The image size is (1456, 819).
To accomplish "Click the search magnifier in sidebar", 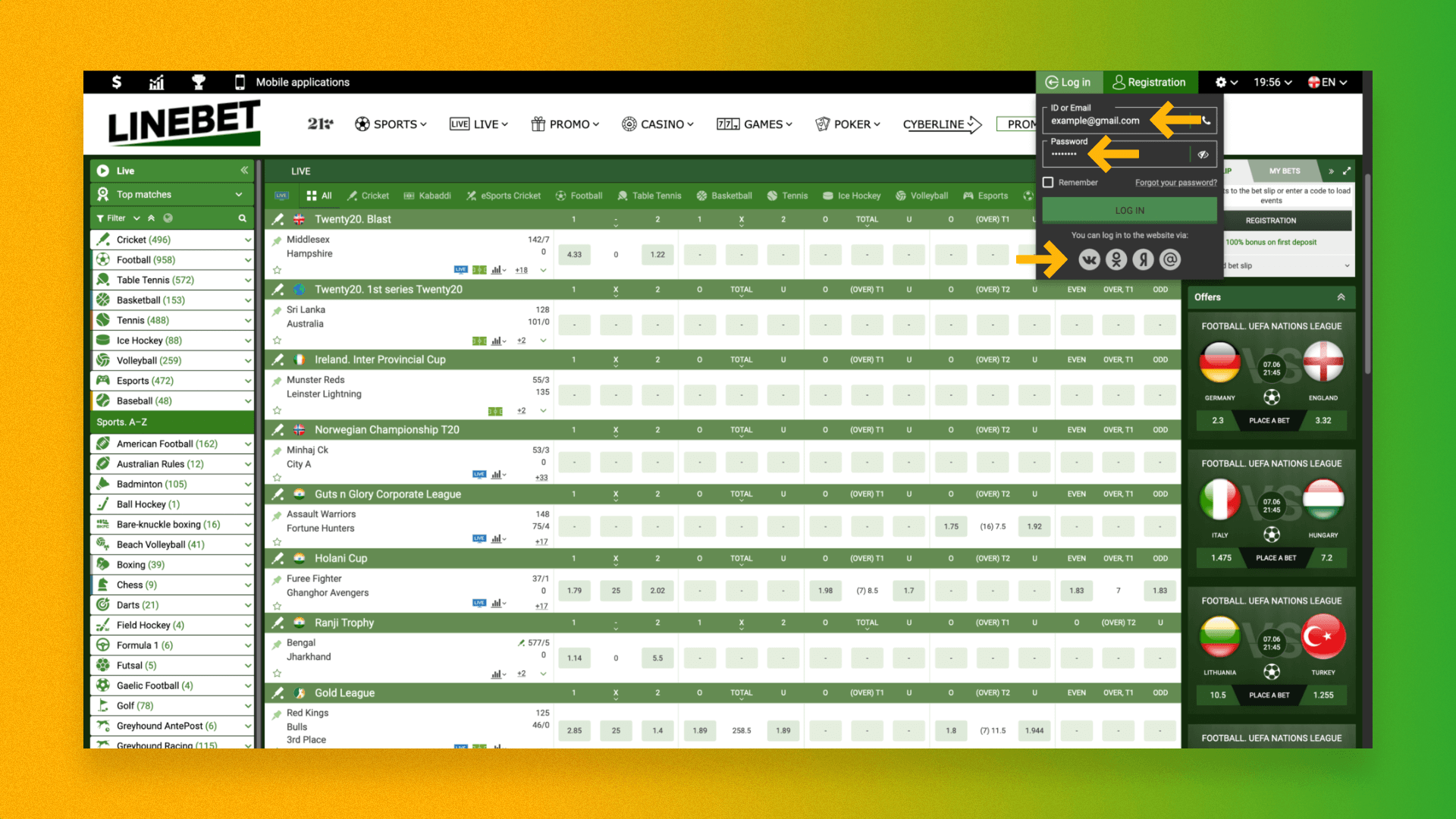I will click(242, 218).
